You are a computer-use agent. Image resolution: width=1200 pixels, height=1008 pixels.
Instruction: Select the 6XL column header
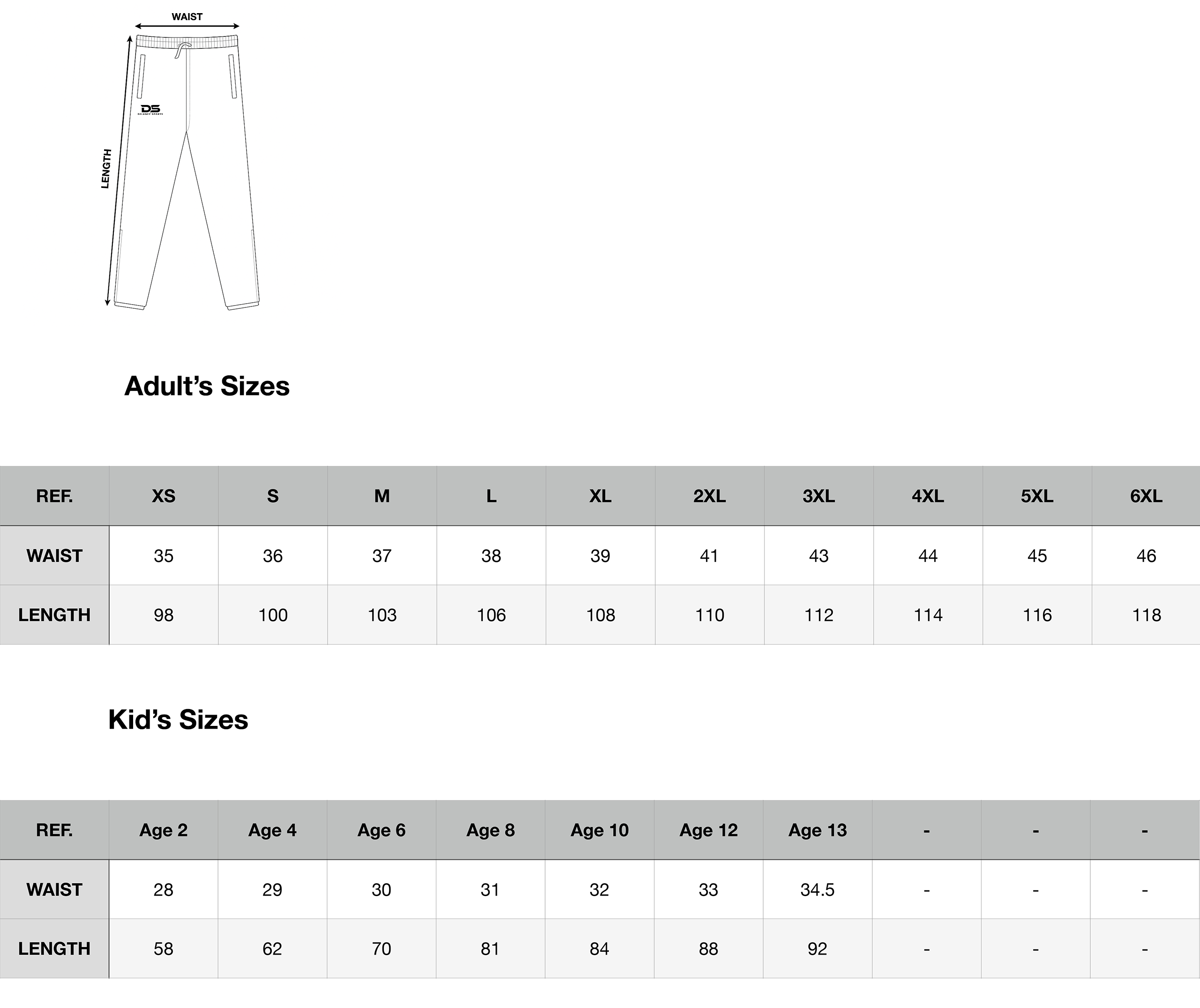[1146, 496]
